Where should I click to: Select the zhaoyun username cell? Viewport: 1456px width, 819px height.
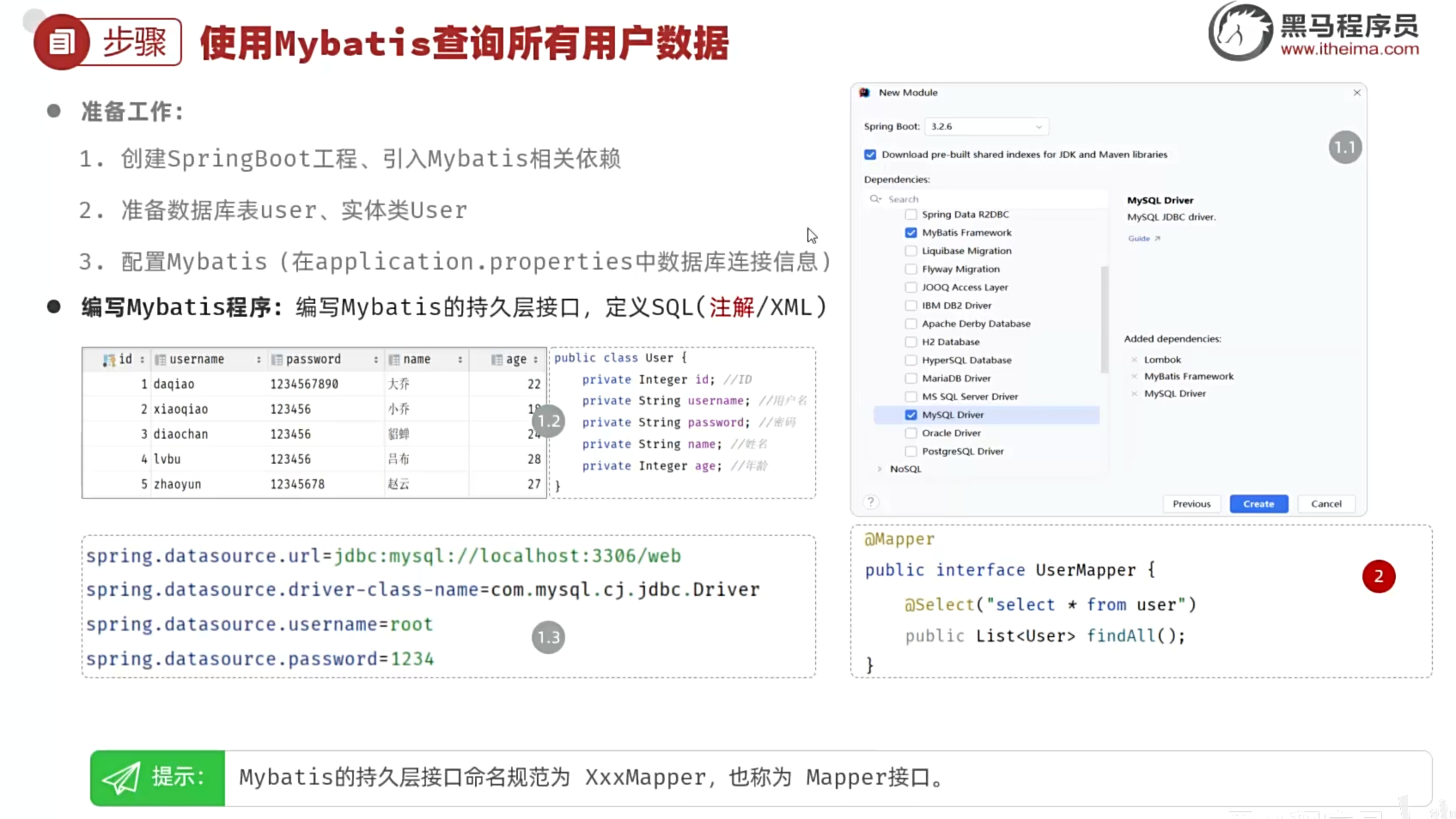(x=209, y=484)
